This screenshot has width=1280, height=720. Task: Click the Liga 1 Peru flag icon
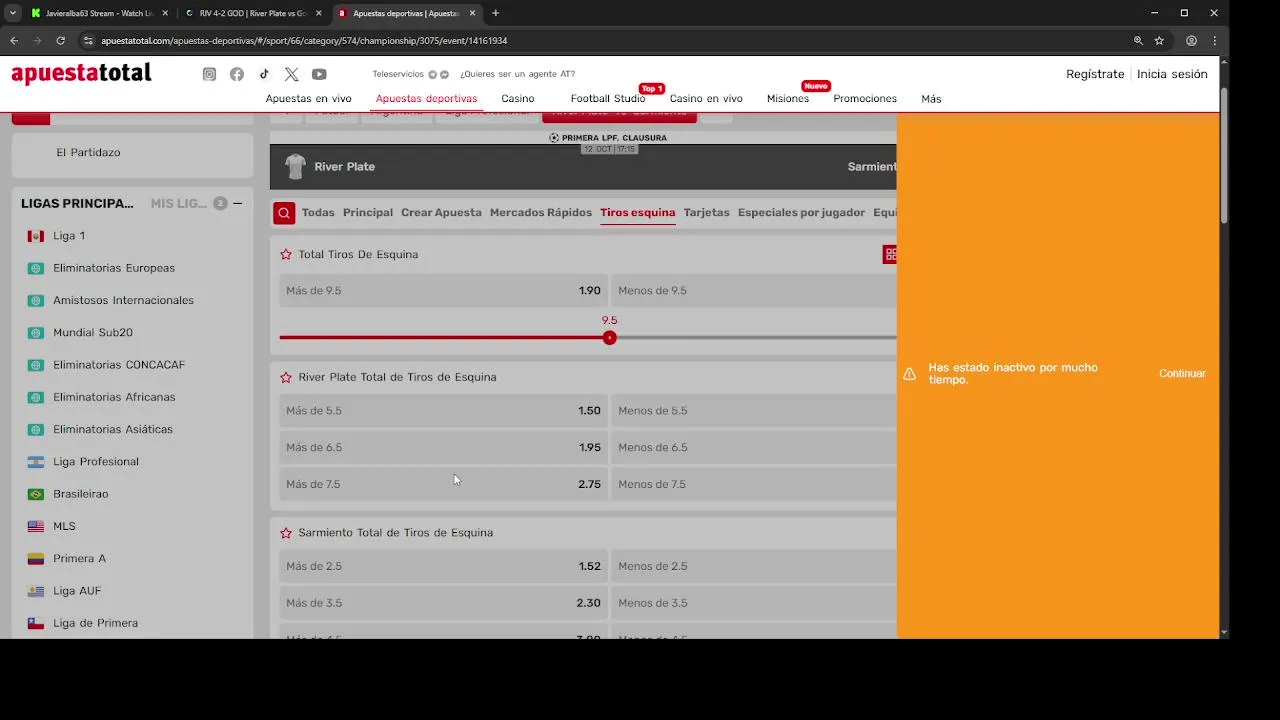click(36, 236)
